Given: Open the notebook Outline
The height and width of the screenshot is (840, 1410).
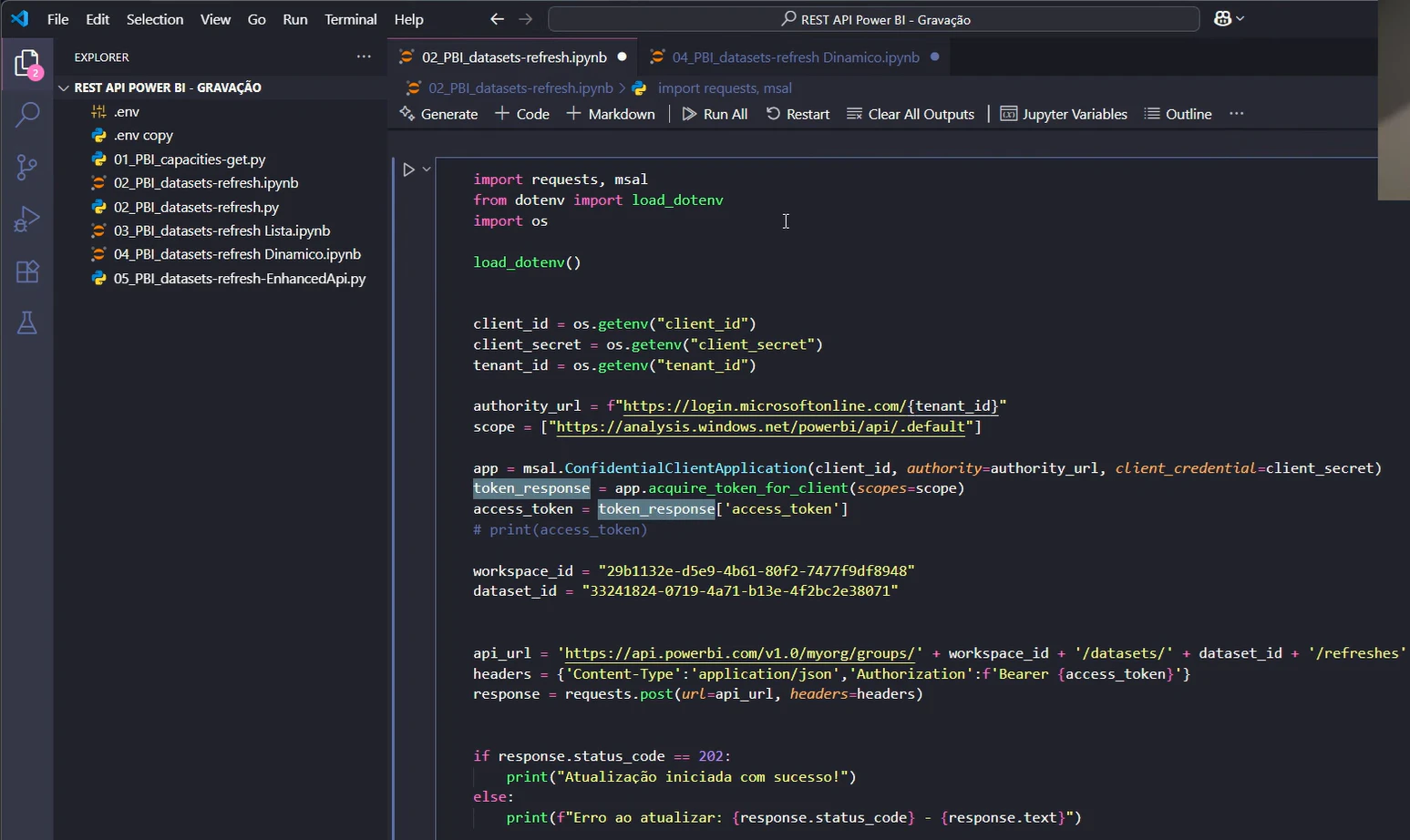Looking at the screenshot, I should pyautogui.click(x=1178, y=114).
